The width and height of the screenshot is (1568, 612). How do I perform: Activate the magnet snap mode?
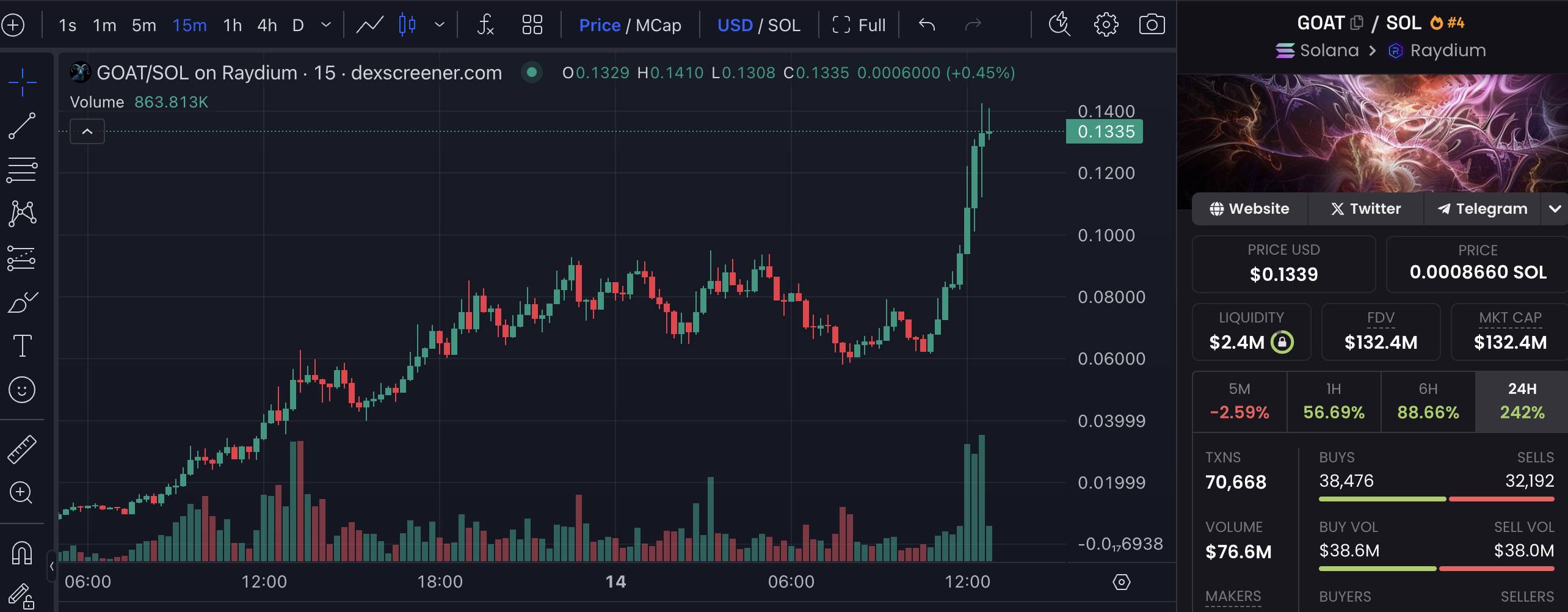coord(22,553)
